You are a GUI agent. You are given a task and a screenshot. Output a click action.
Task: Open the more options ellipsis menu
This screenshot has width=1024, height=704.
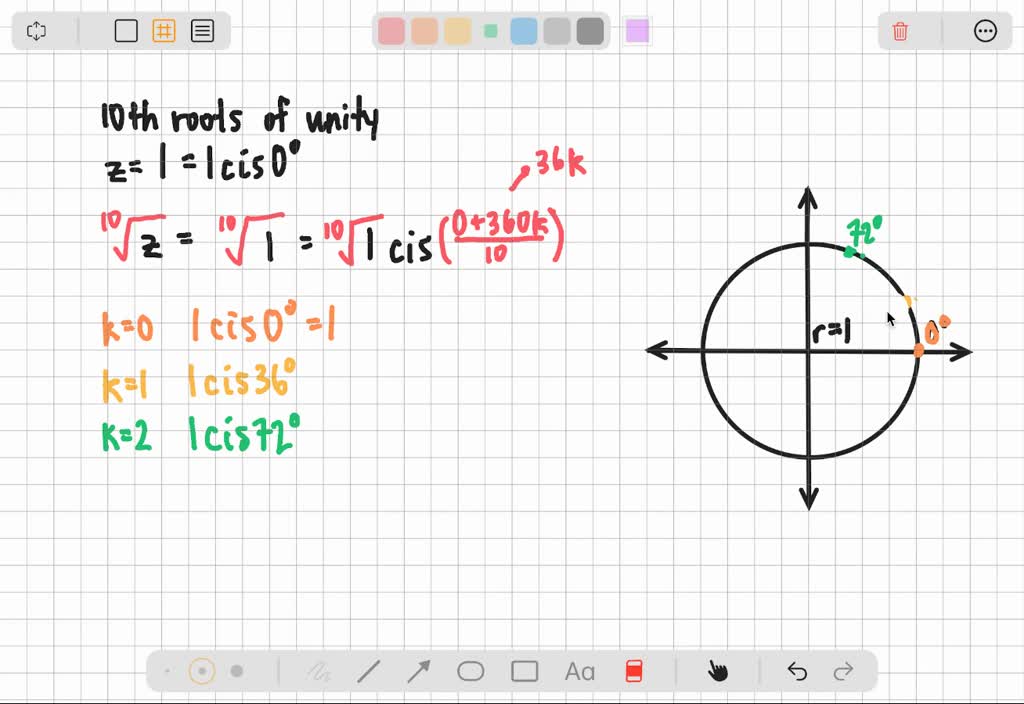click(986, 31)
